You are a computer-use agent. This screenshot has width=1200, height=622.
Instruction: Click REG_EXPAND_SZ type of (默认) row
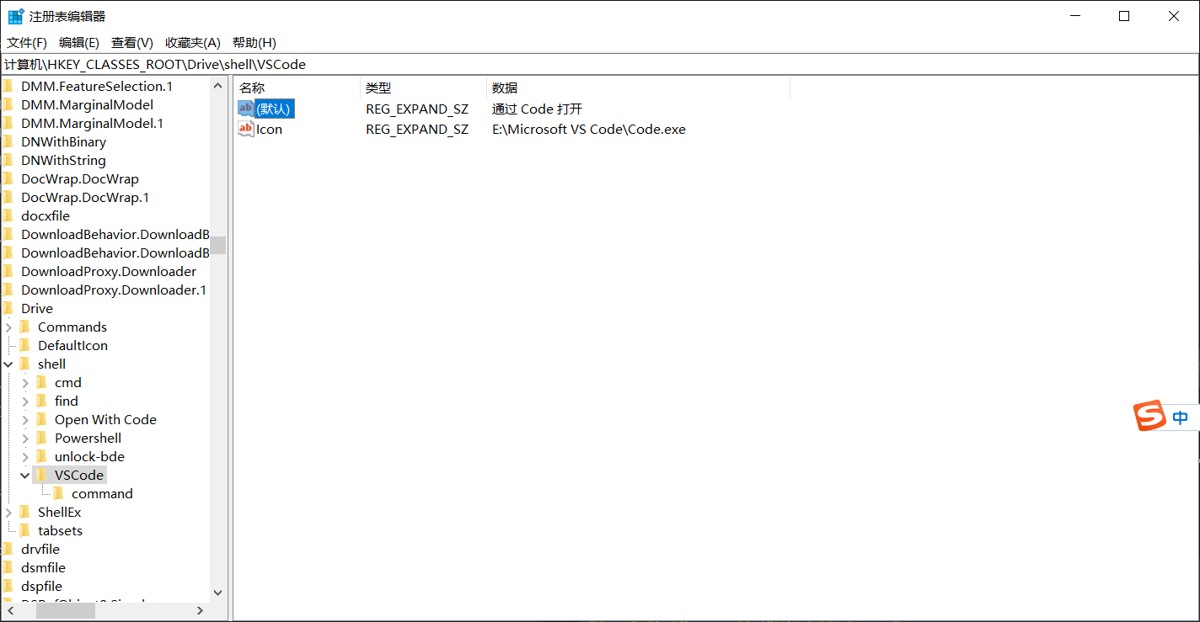(x=417, y=109)
